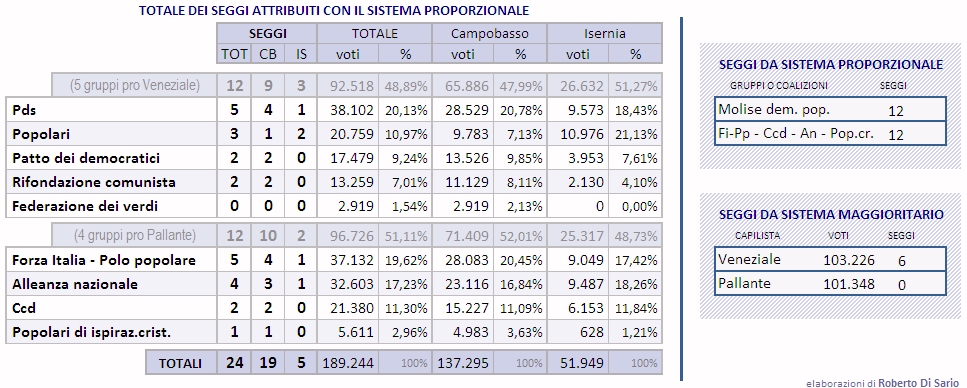This screenshot has width=967, height=388.
Task: Click the Alleanza nazionale row label
Action: tap(75, 284)
